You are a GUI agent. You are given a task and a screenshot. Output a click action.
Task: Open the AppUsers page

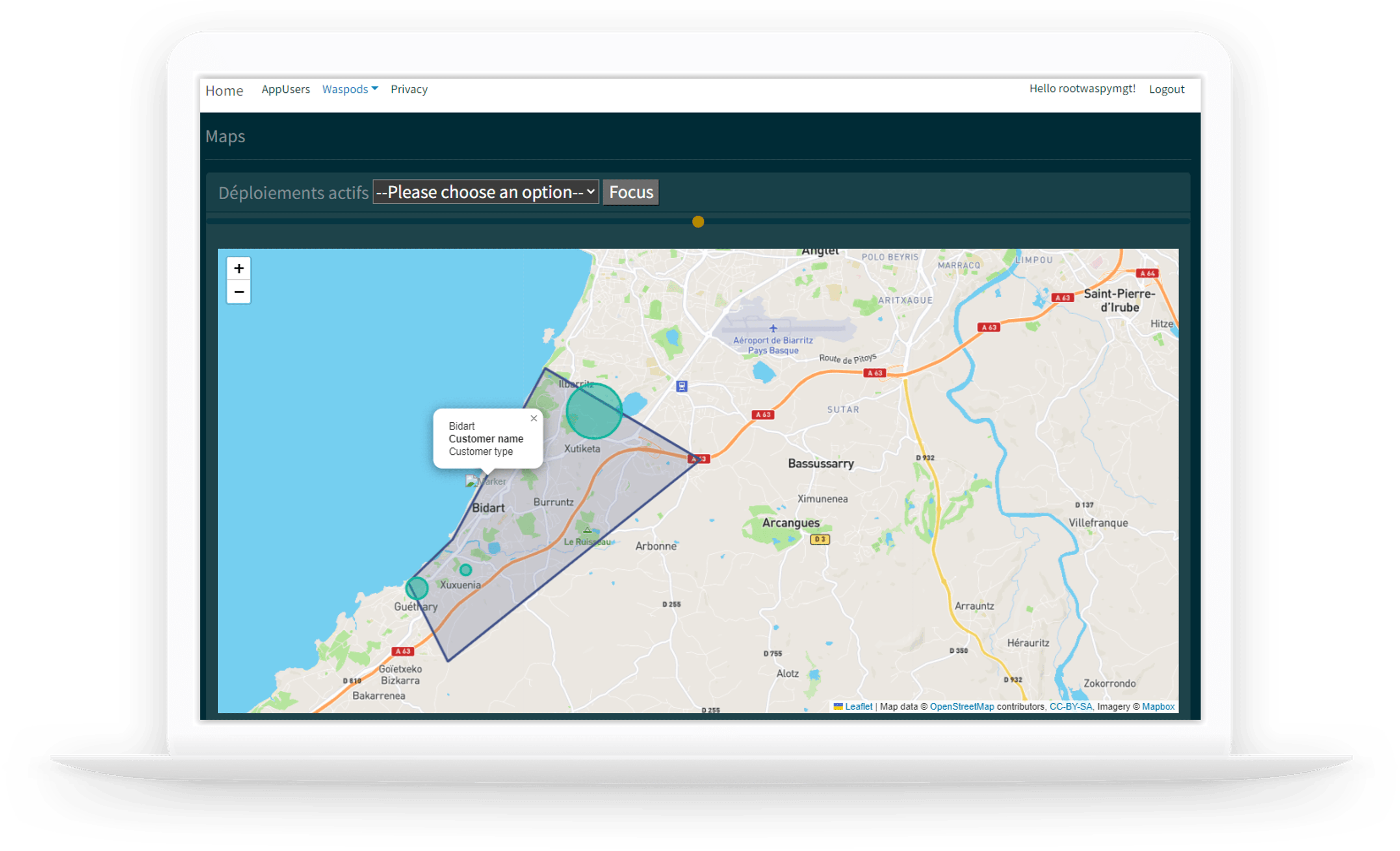pyautogui.click(x=285, y=89)
